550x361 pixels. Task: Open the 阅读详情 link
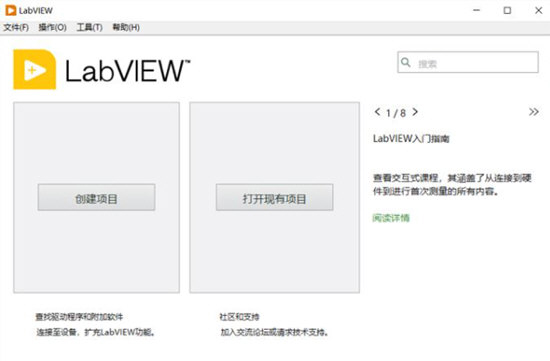click(x=391, y=218)
